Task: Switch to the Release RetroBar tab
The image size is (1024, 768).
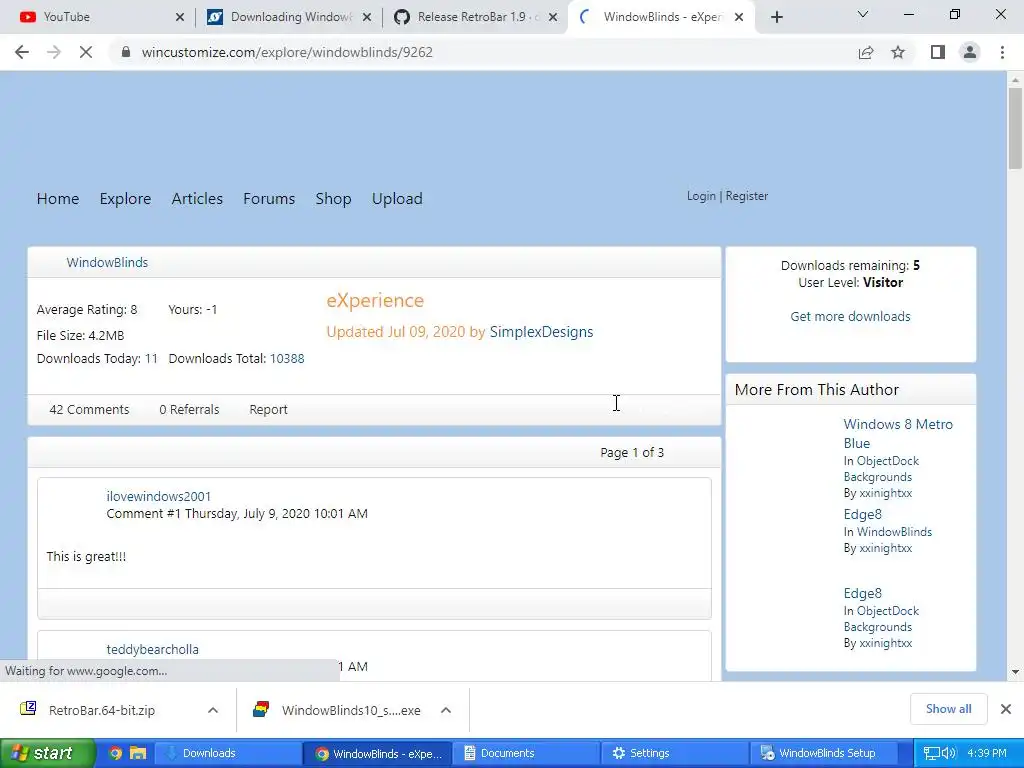Action: (x=473, y=17)
